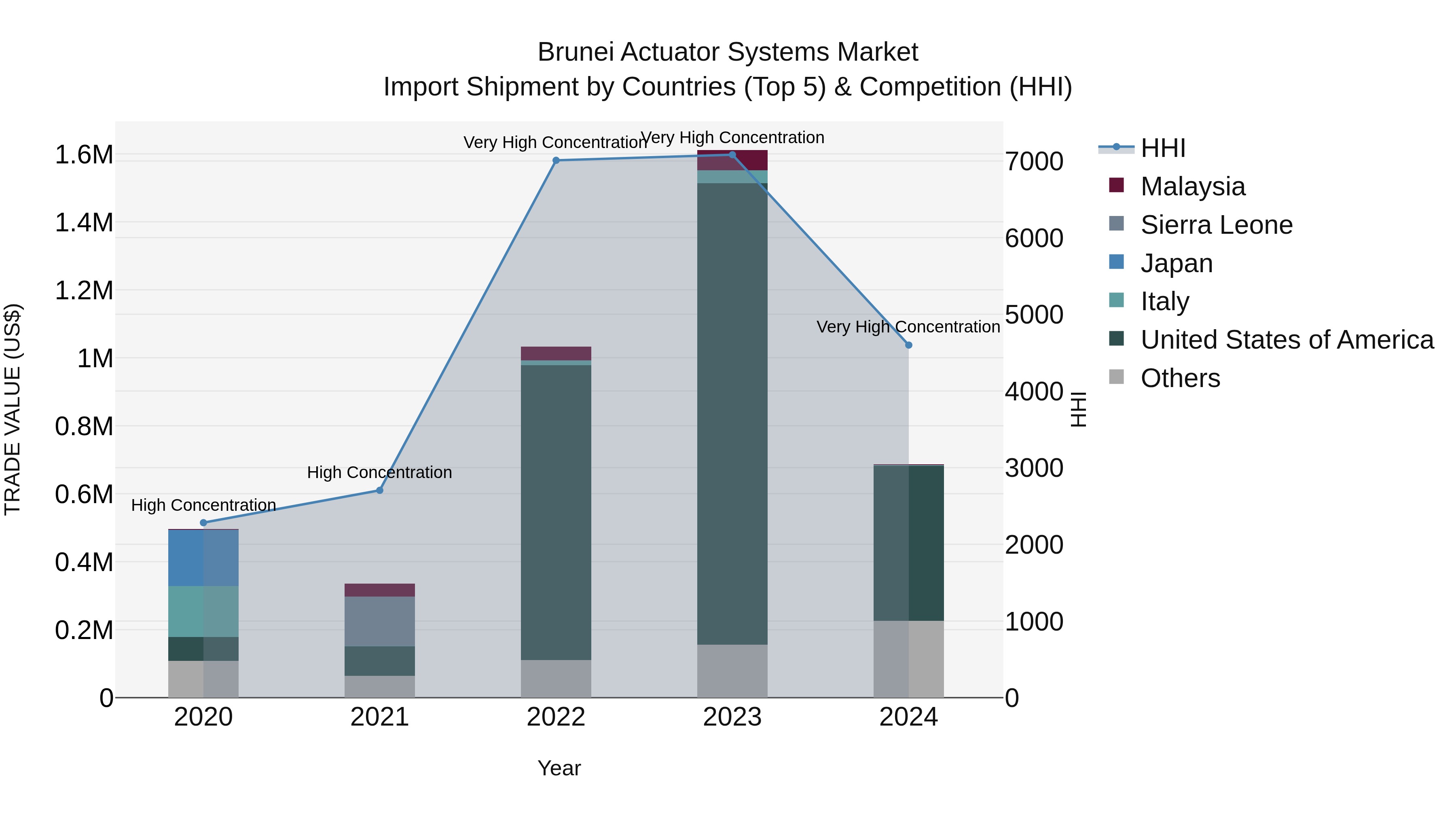The image size is (1456, 819).
Task: Click 'Very High Concentration' label near 2024
Action: (908, 327)
